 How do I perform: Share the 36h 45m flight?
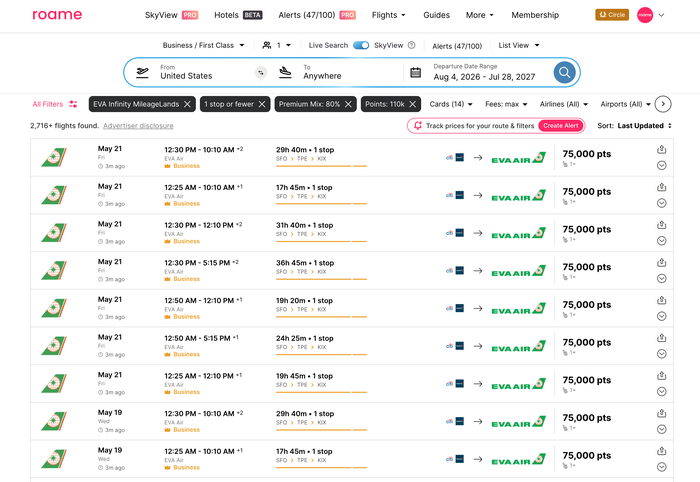[662, 262]
